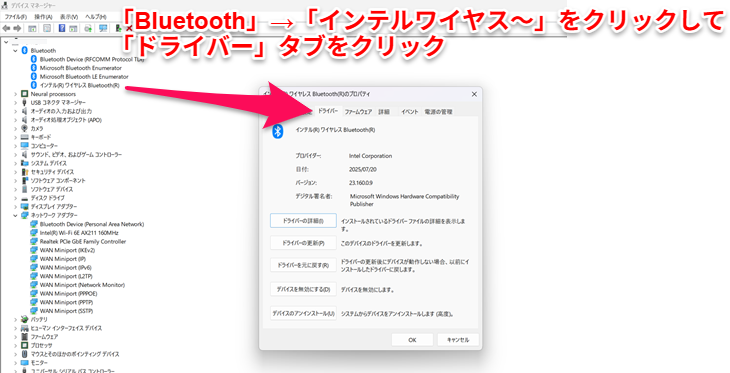Image resolution: width=730 pixels, height=373 pixels.
Task: Switch to the 電源の管理 tab
Action: click(438, 112)
